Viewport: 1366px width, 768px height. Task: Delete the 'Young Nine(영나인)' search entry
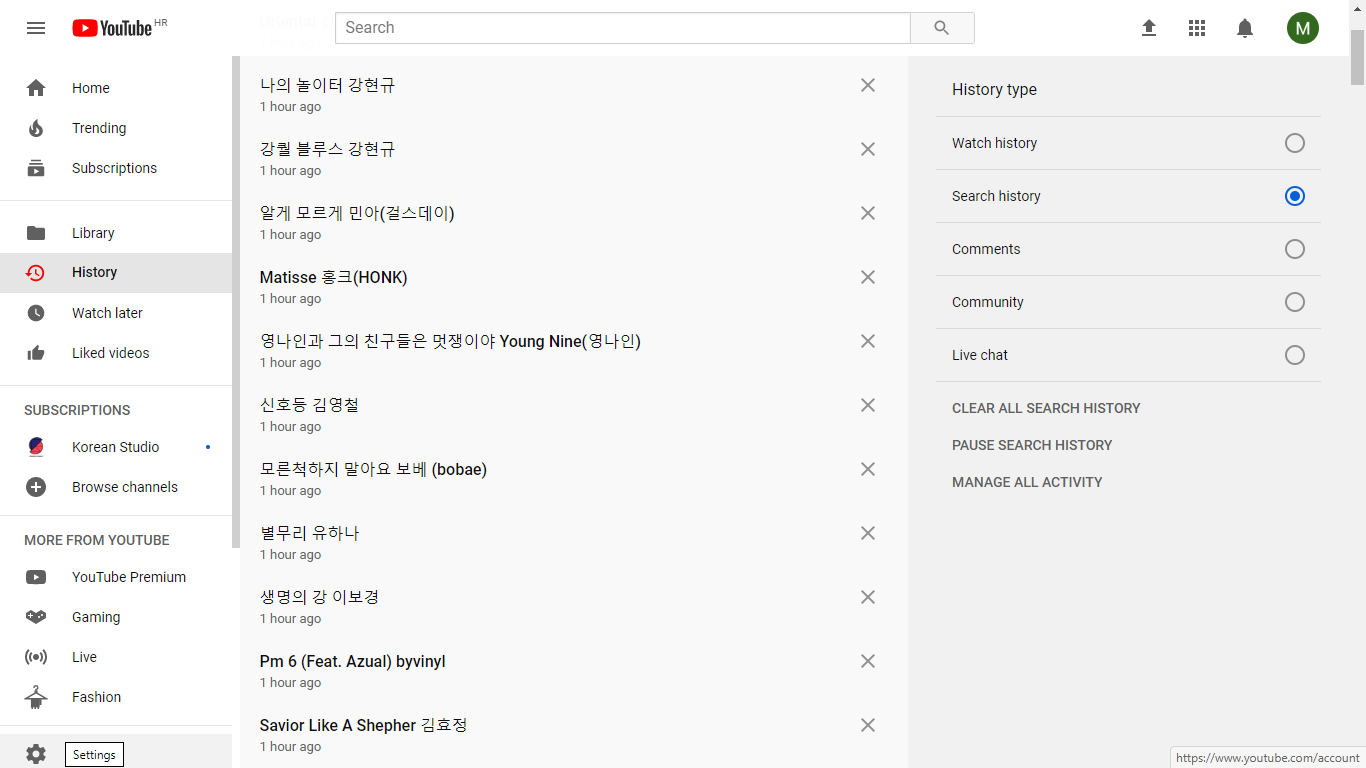[868, 341]
